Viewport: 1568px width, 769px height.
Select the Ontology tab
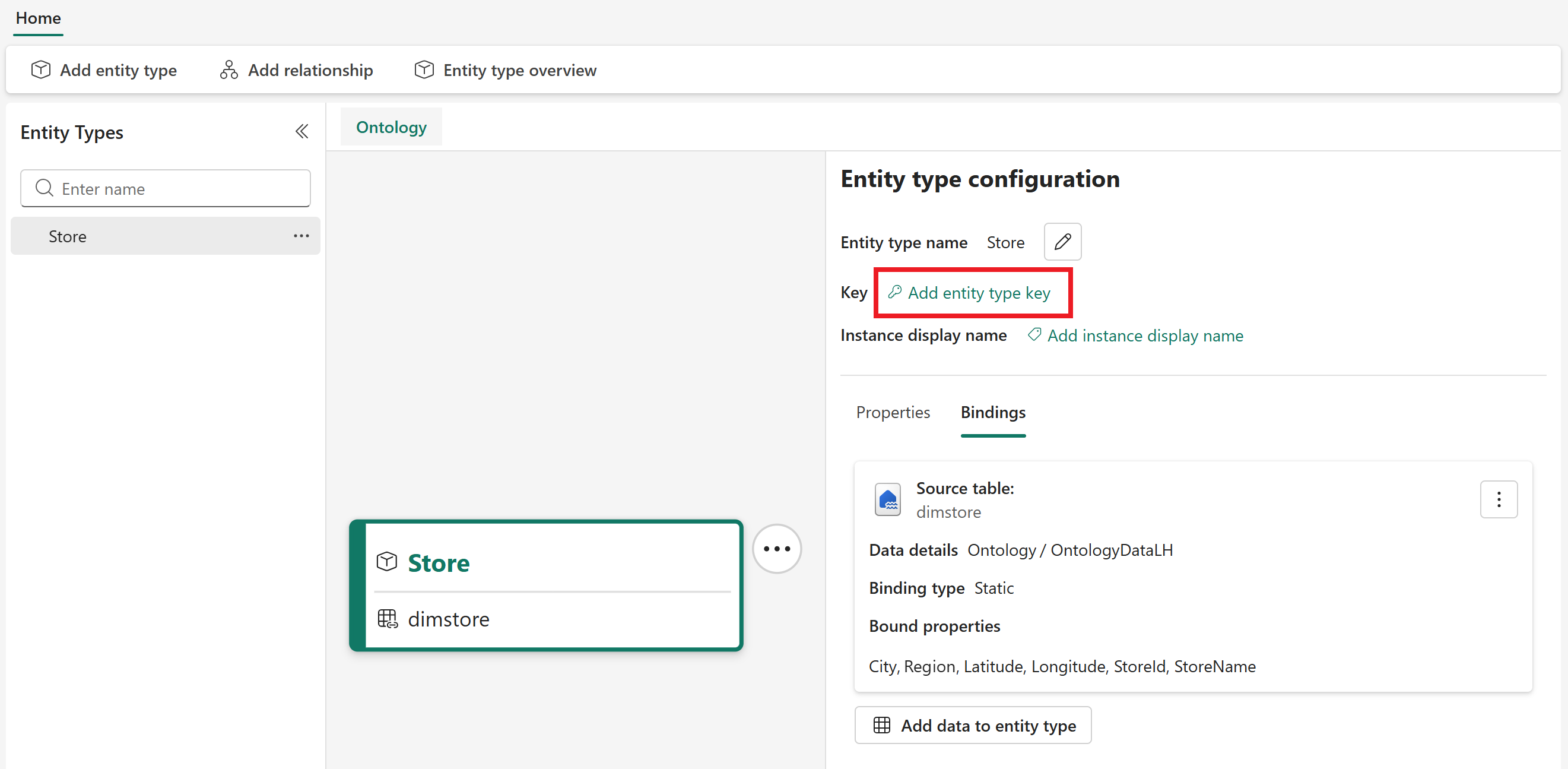pos(391,126)
